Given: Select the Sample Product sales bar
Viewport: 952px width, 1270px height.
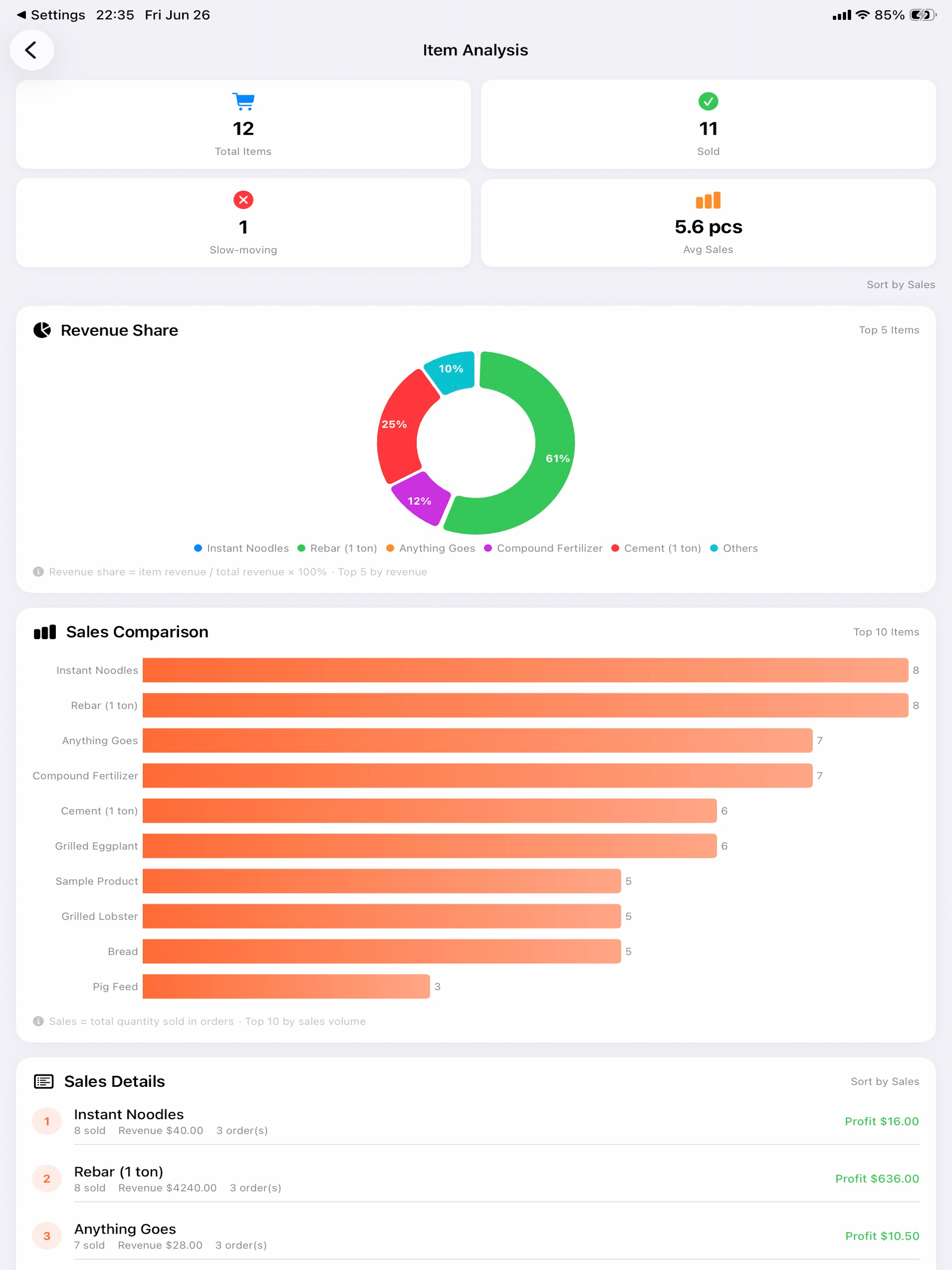Looking at the screenshot, I should coord(381,881).
